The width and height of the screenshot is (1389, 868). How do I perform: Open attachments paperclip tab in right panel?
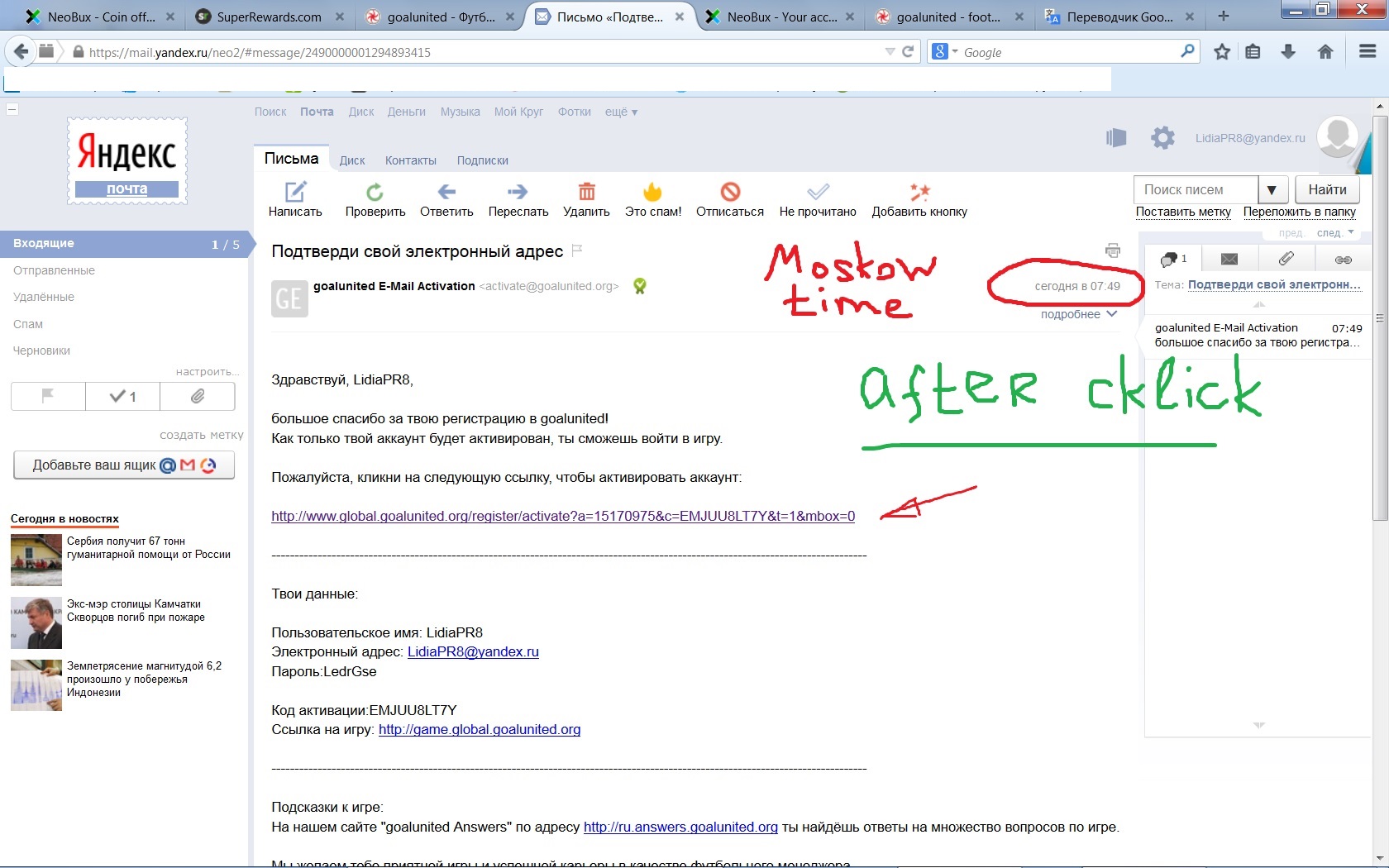(1286, 260)
